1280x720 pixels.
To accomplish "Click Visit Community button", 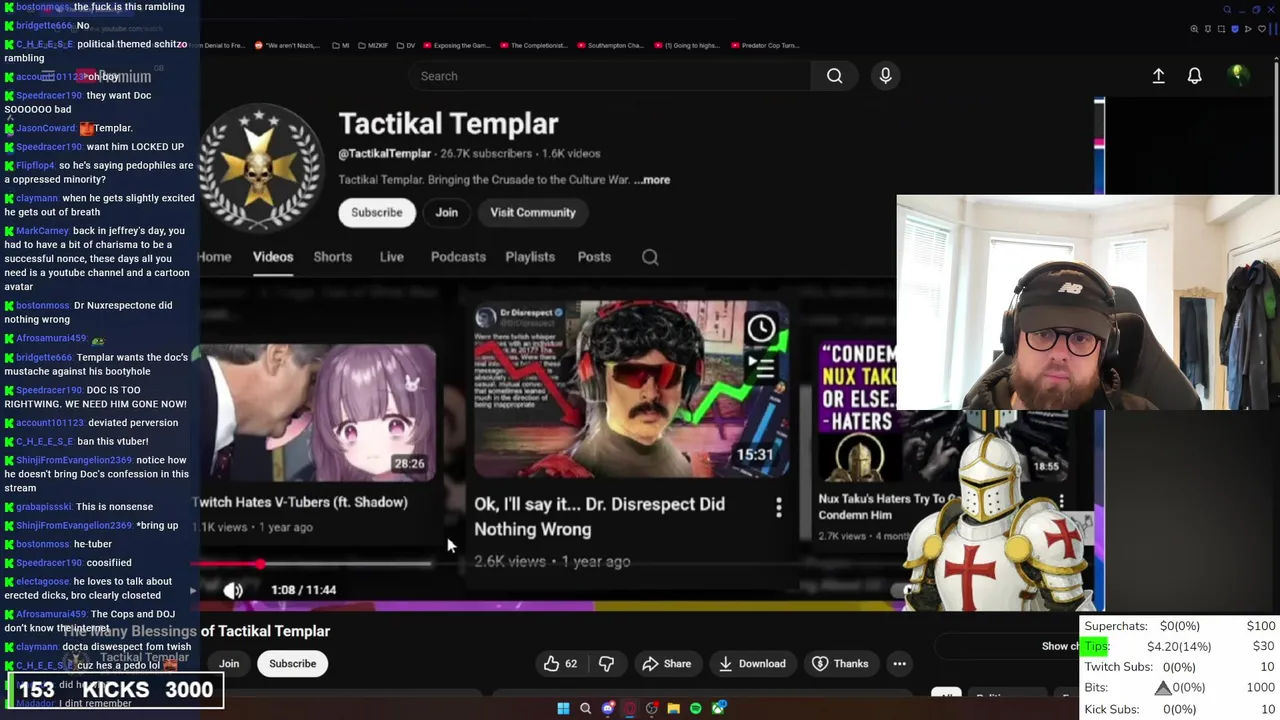I will [533, 212].
